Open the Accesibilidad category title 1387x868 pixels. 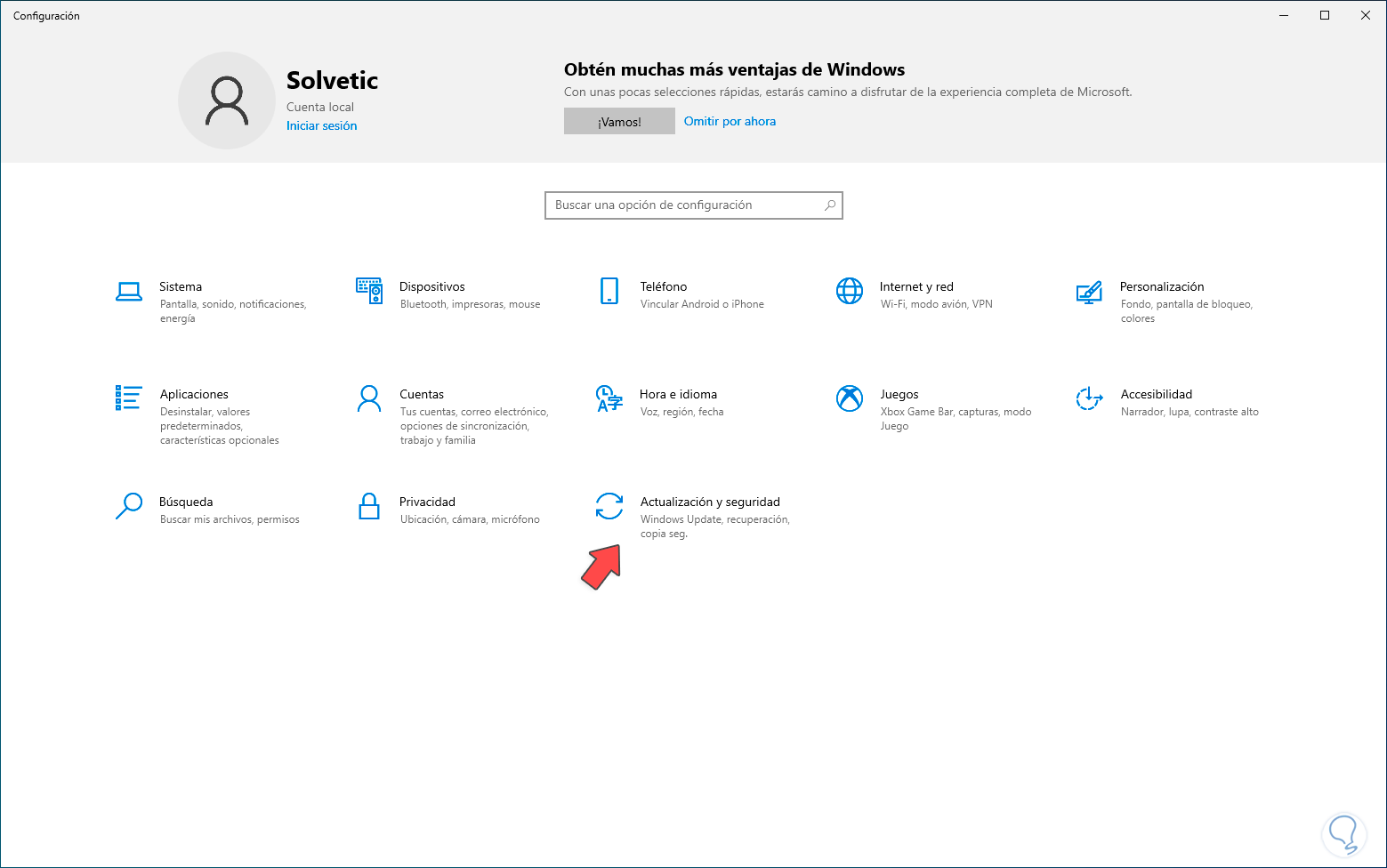pyautogui.click(x=1157, y=394)
